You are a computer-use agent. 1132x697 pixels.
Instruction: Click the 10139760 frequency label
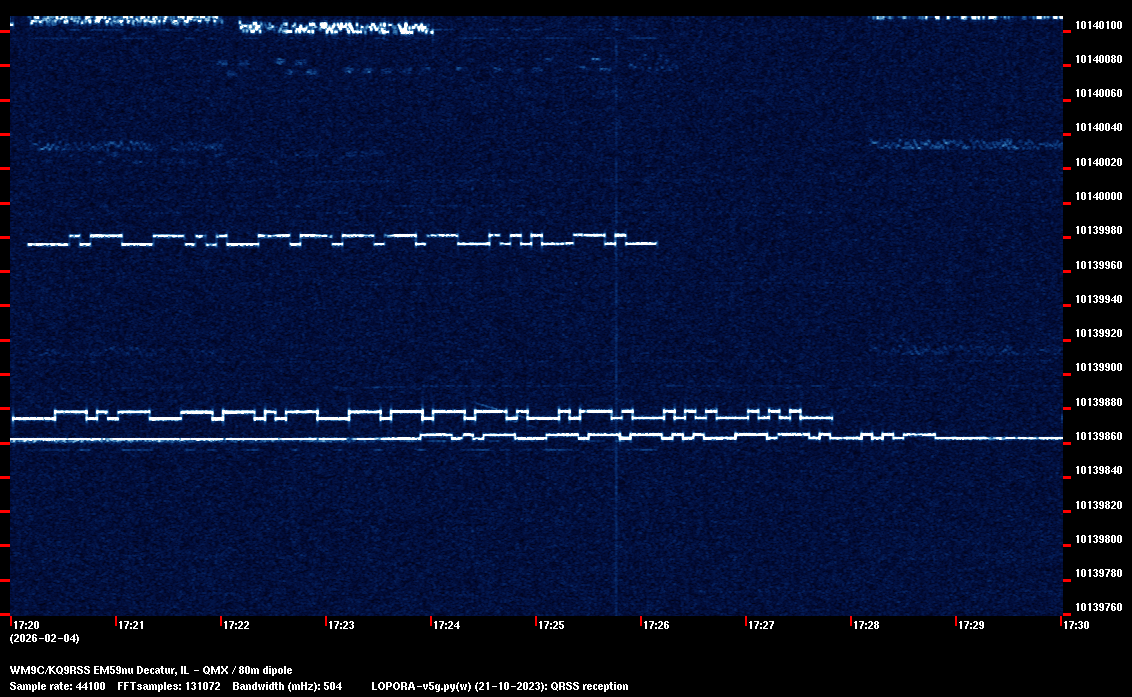click(1098, 607)
